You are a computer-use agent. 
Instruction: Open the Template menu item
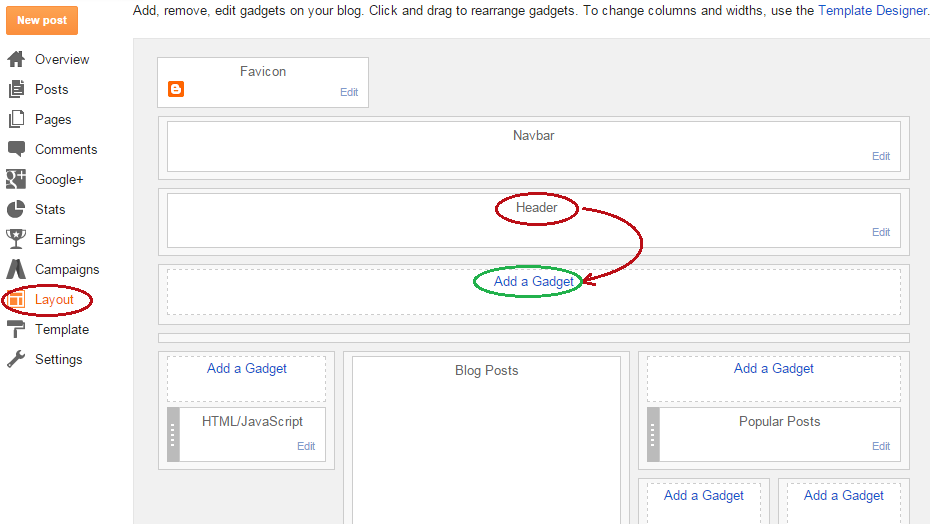[62, 330]
